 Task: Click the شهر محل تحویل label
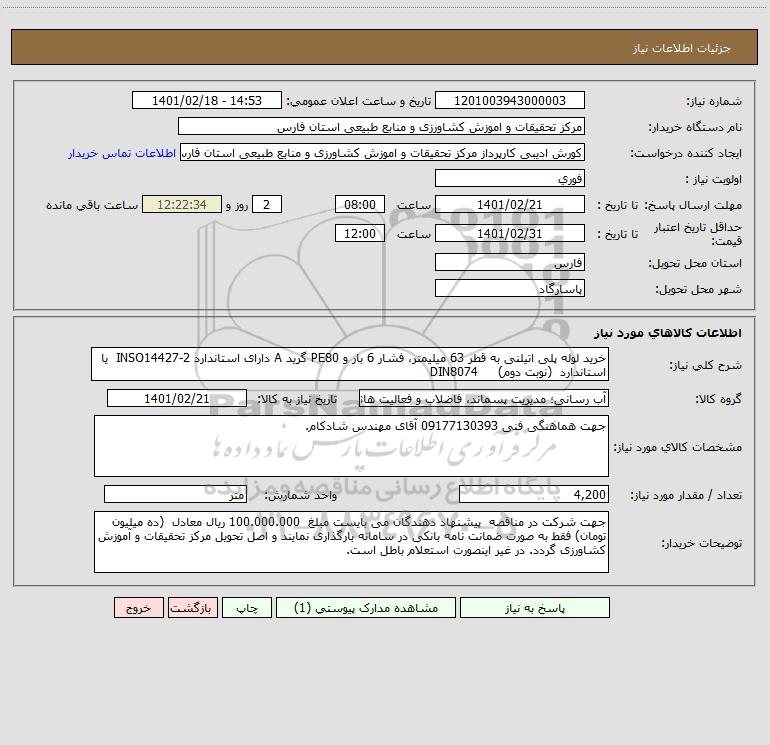tap(698, 289)
